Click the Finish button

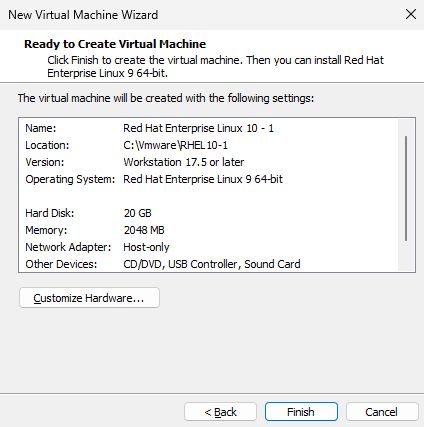pos(301,412)
